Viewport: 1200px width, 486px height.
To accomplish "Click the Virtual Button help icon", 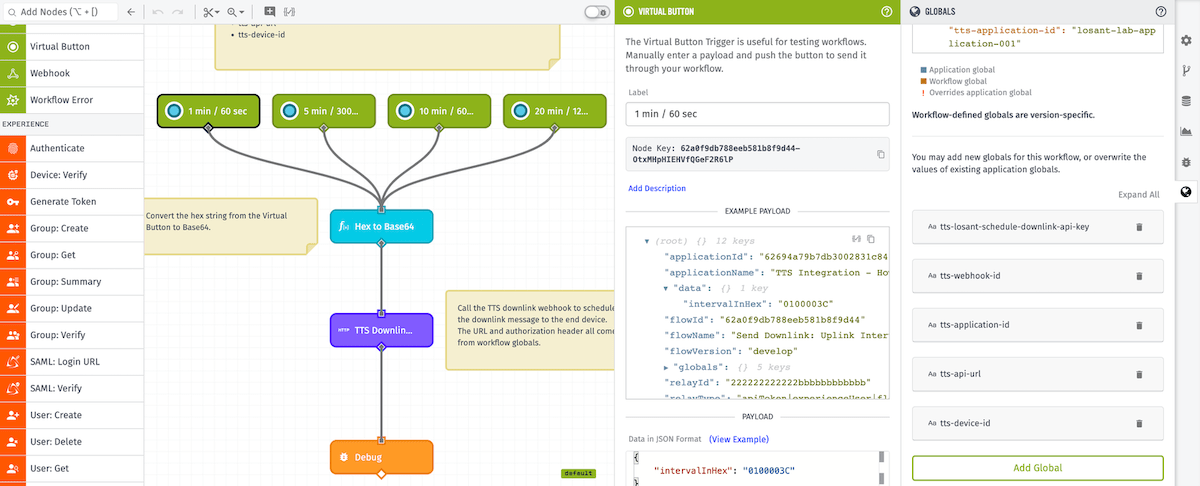I will [886, 12].
